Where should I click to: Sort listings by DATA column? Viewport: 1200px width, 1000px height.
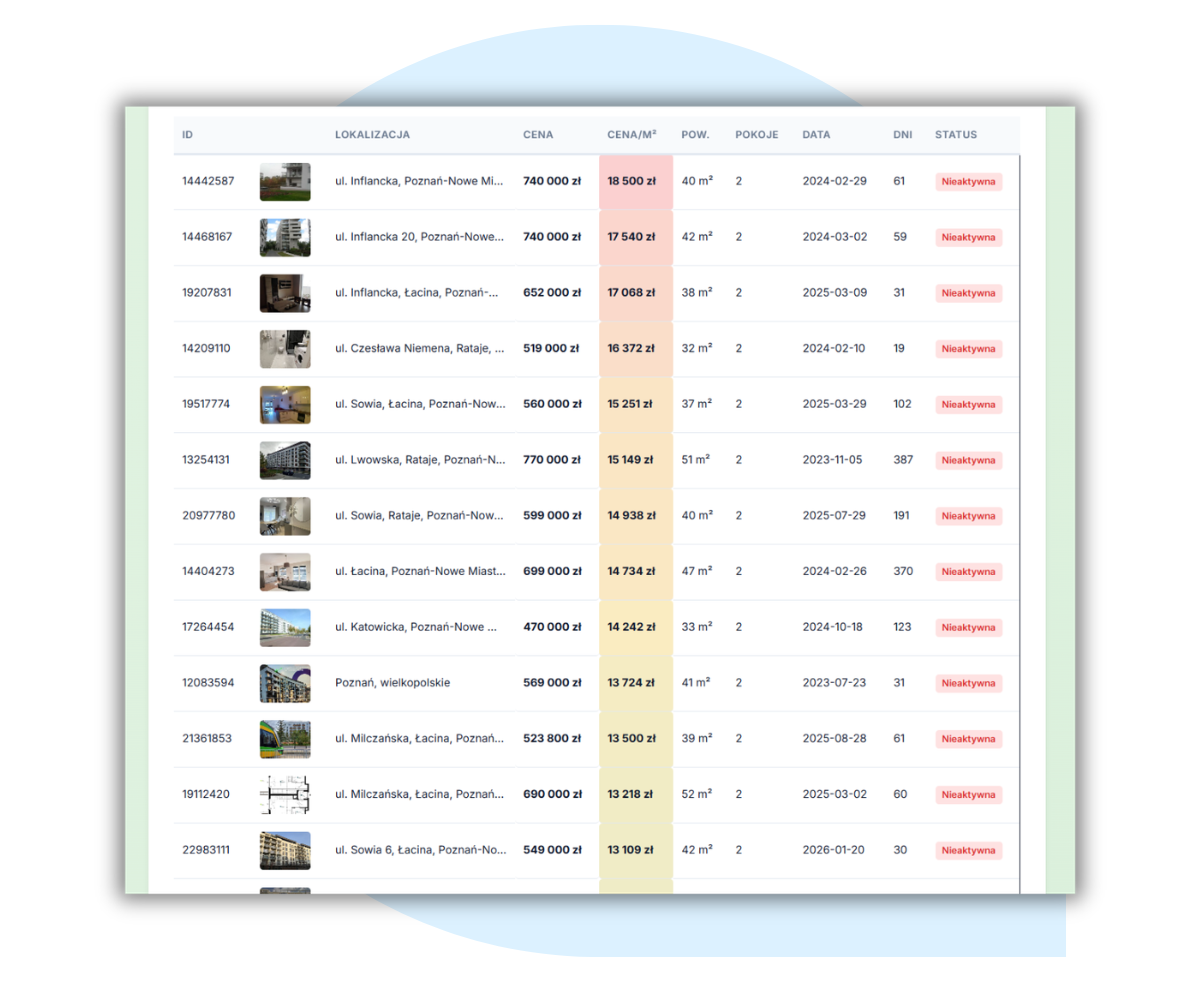(x=816, y=135)
